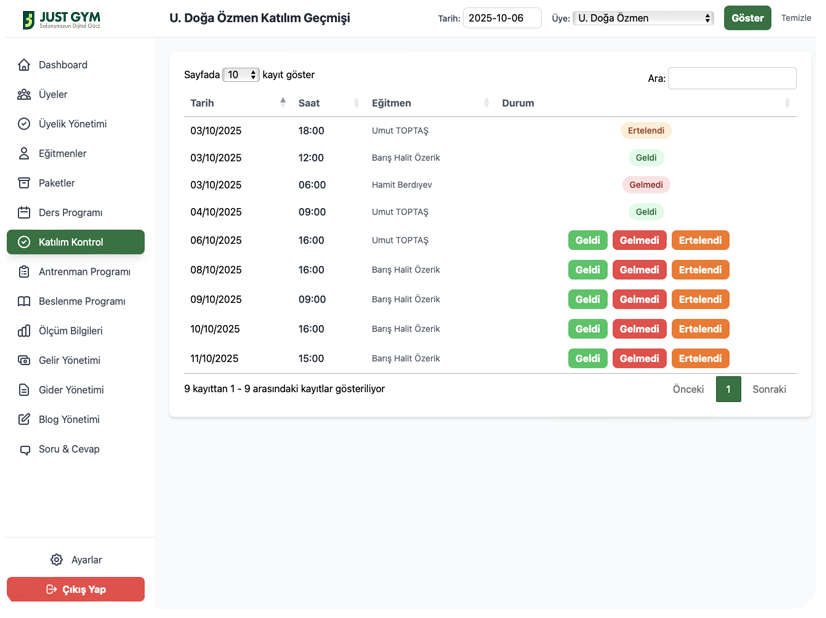Click the Eğitmenler person icon
Viewport: 826px width, 618px height.
click(x=24, y=154)
